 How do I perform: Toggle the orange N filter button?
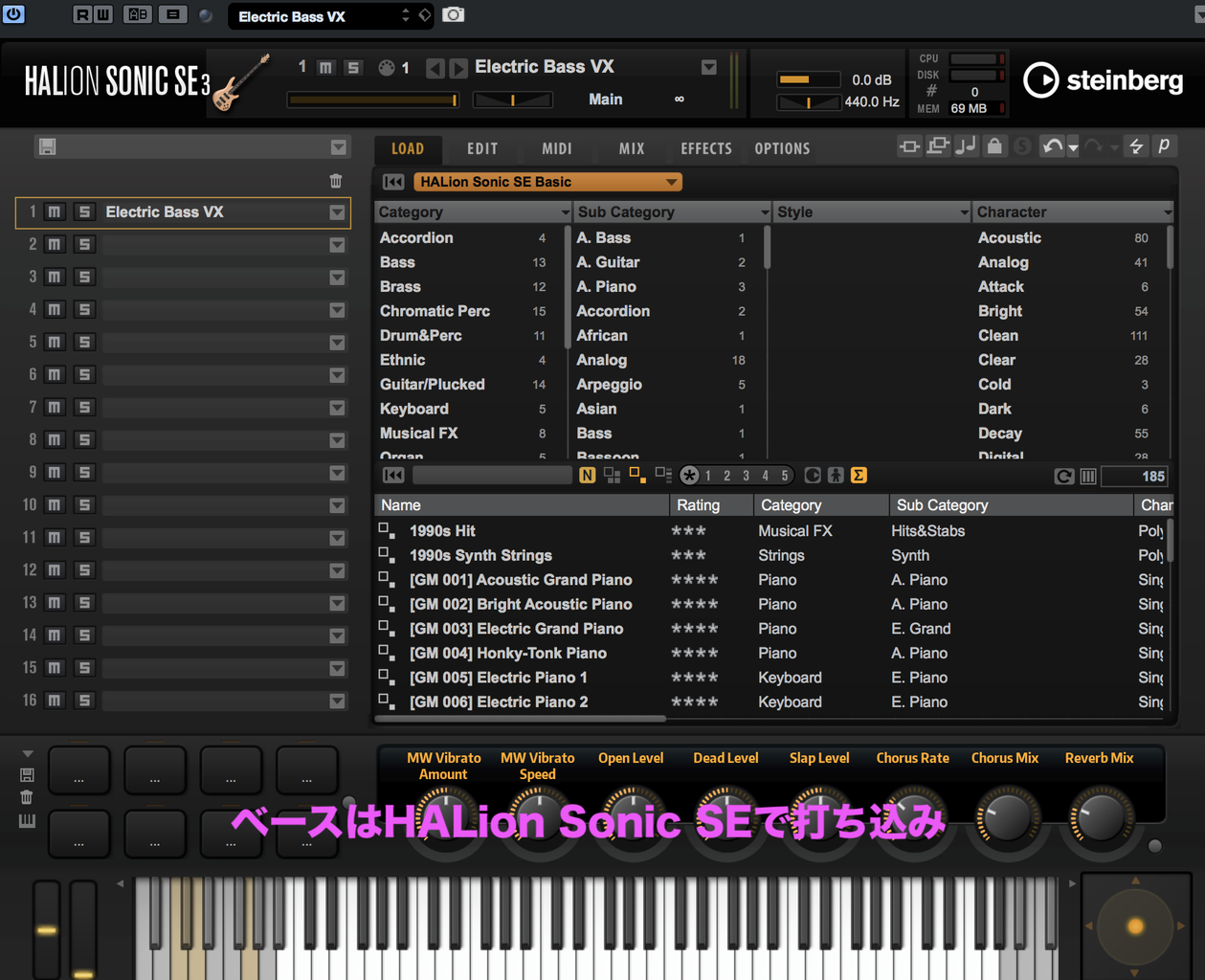click(587, 476)
